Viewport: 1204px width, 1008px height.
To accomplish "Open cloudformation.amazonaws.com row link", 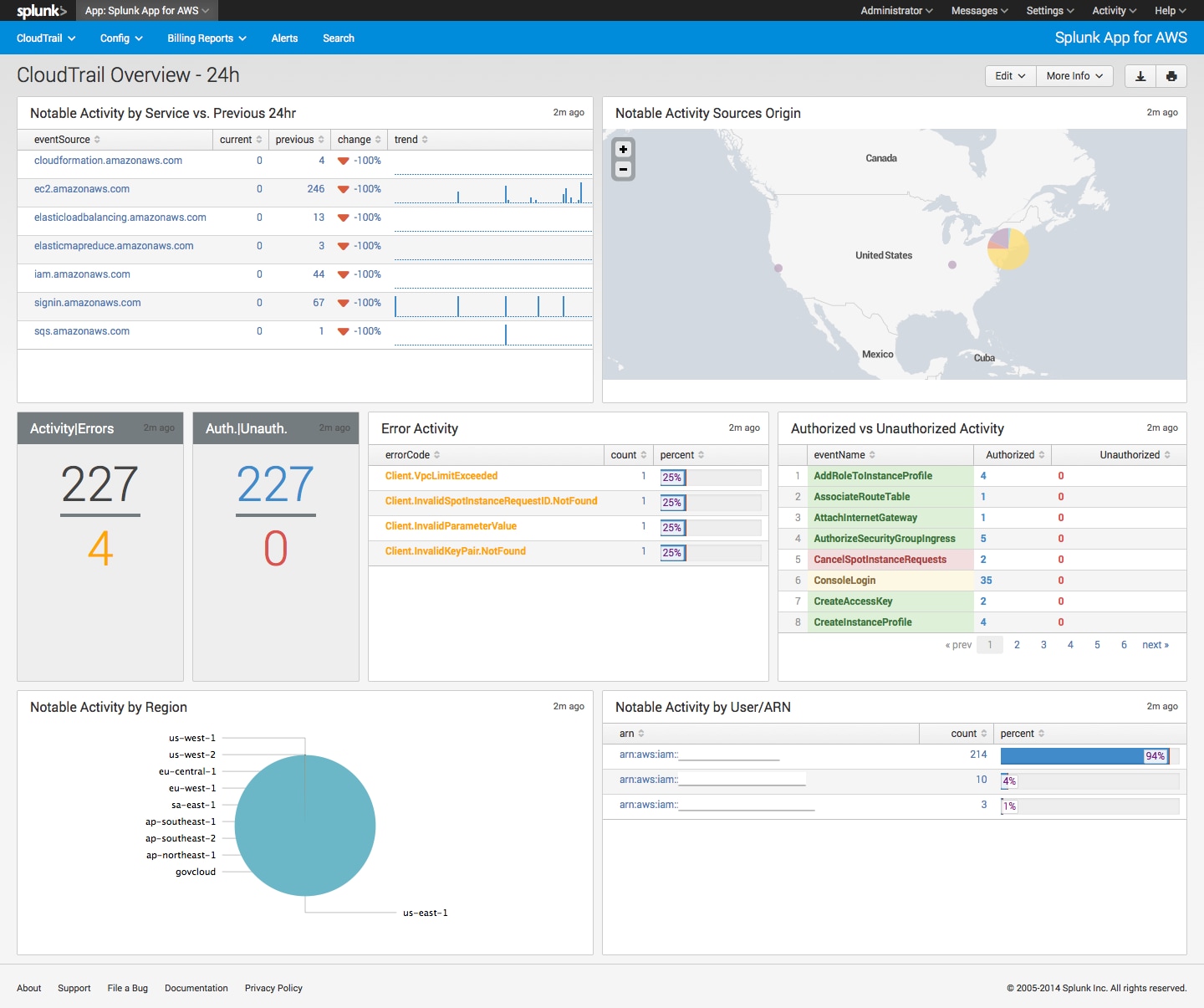I will coord(108,161).
